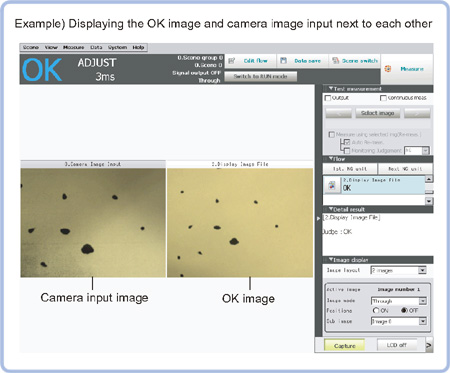Screen dimensions: 450x373
Task: Click the camera input image view
Action: click(x=93, y=223)
